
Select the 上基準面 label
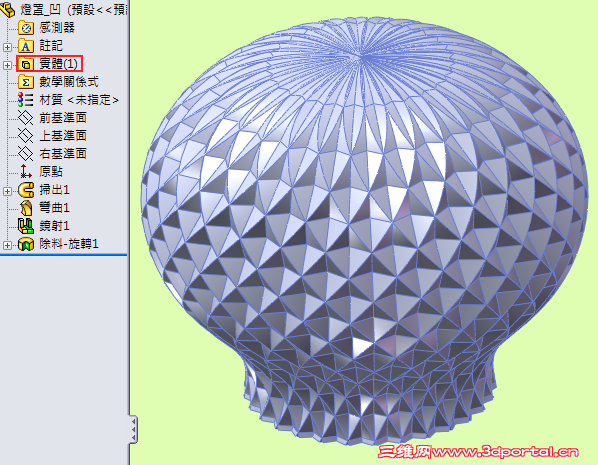click(63, 136)
